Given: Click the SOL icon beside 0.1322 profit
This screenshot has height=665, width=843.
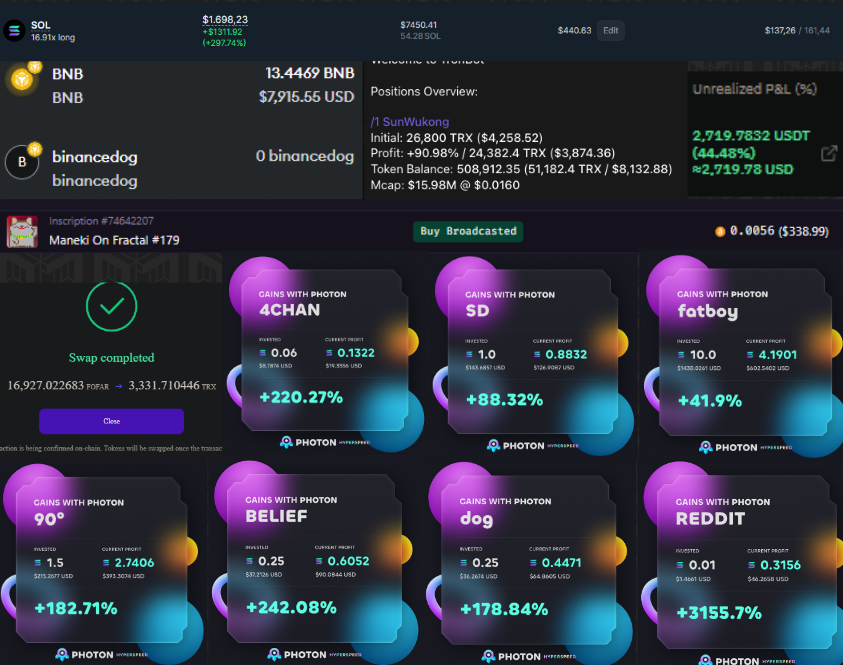Looking at the screenshot, I should [329, 353].
